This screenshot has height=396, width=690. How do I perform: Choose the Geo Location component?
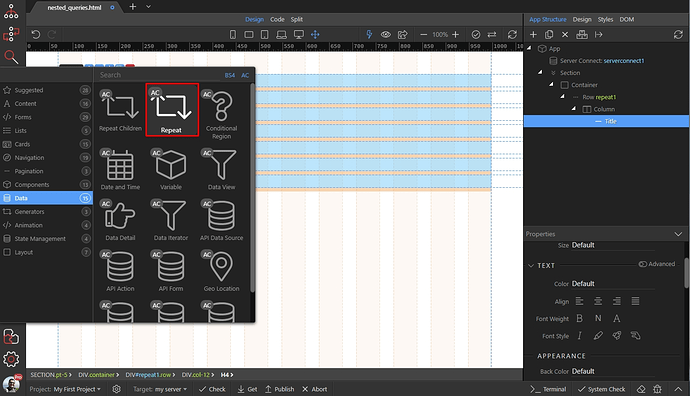tap(221, 271)
